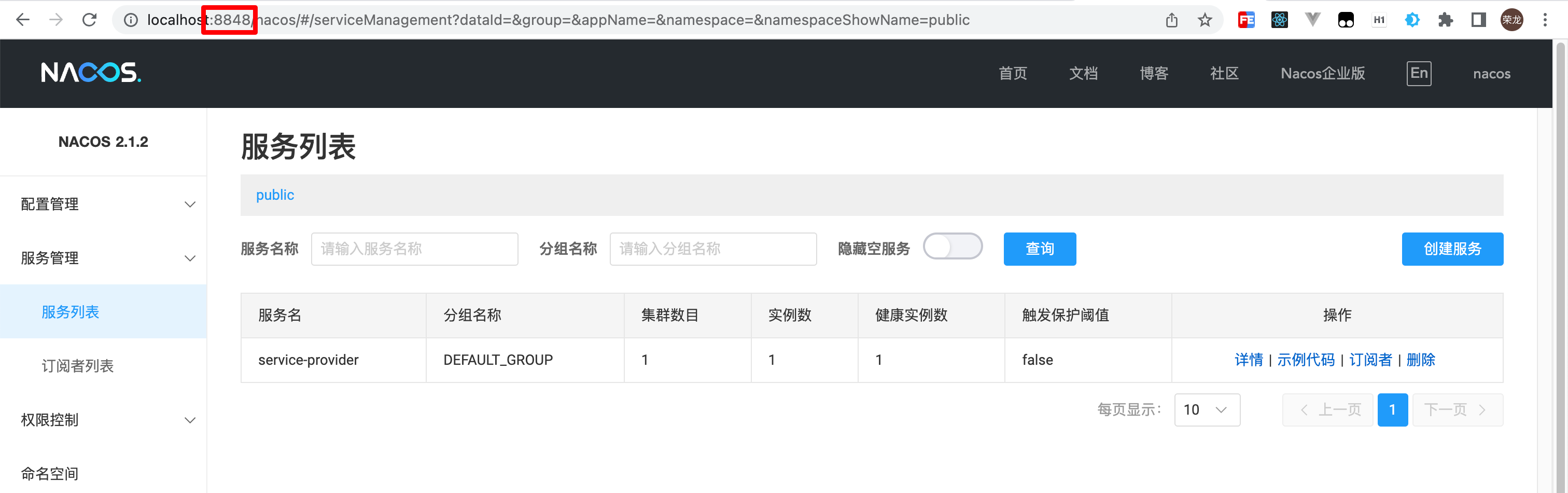Go to page 1 in pagination
1568x493 pixels.
tap(1393, 409)
